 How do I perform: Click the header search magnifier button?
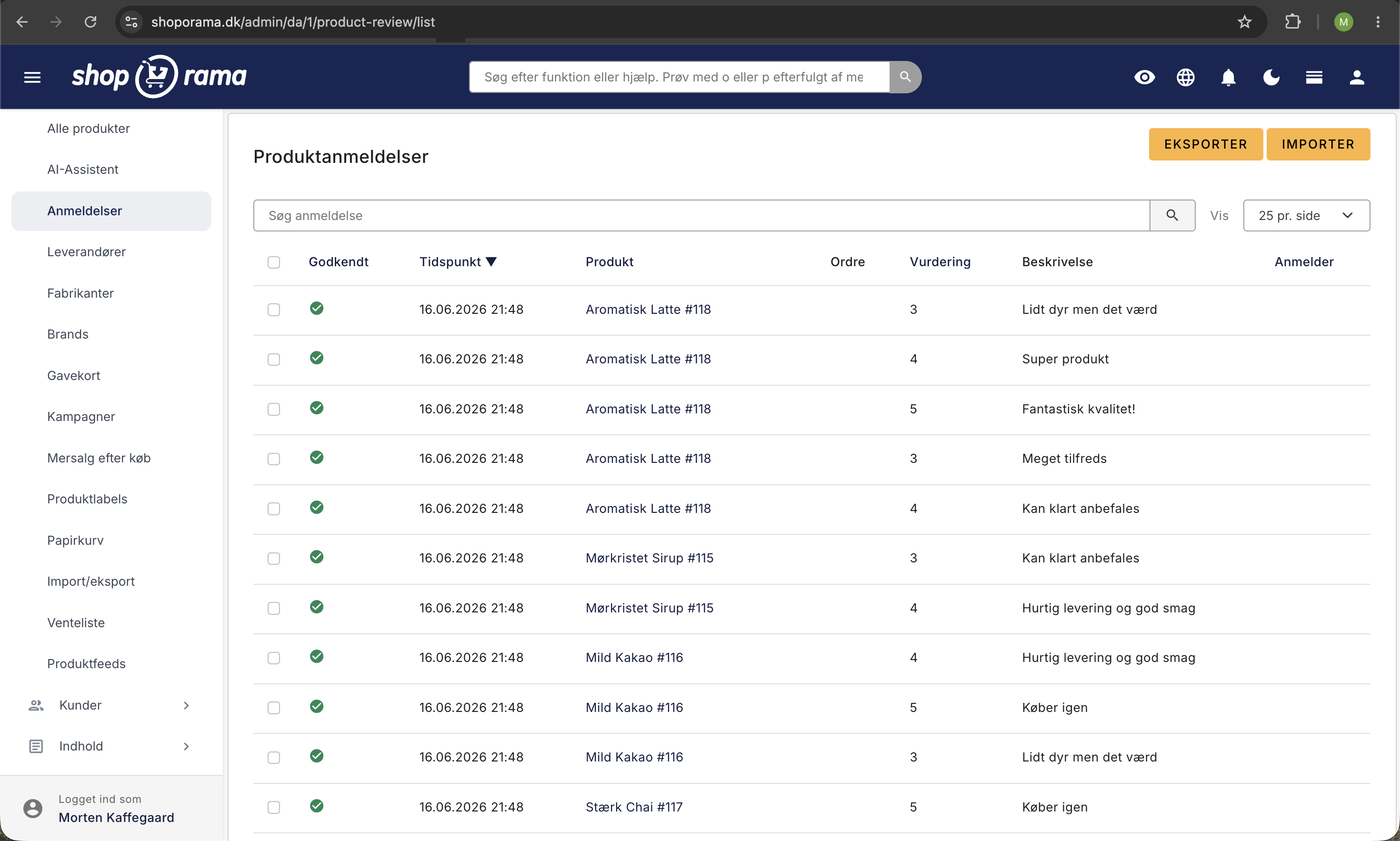point(905,77)
